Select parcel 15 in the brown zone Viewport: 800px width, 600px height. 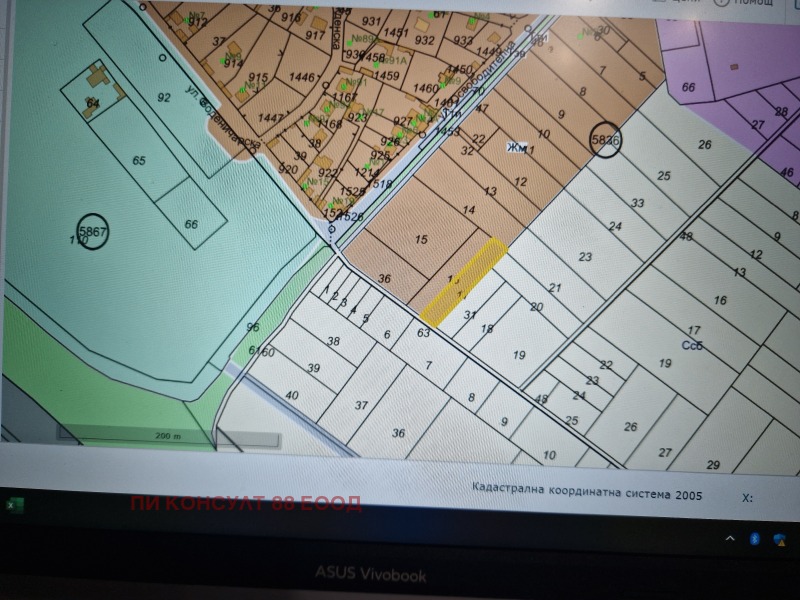[420, 240]
